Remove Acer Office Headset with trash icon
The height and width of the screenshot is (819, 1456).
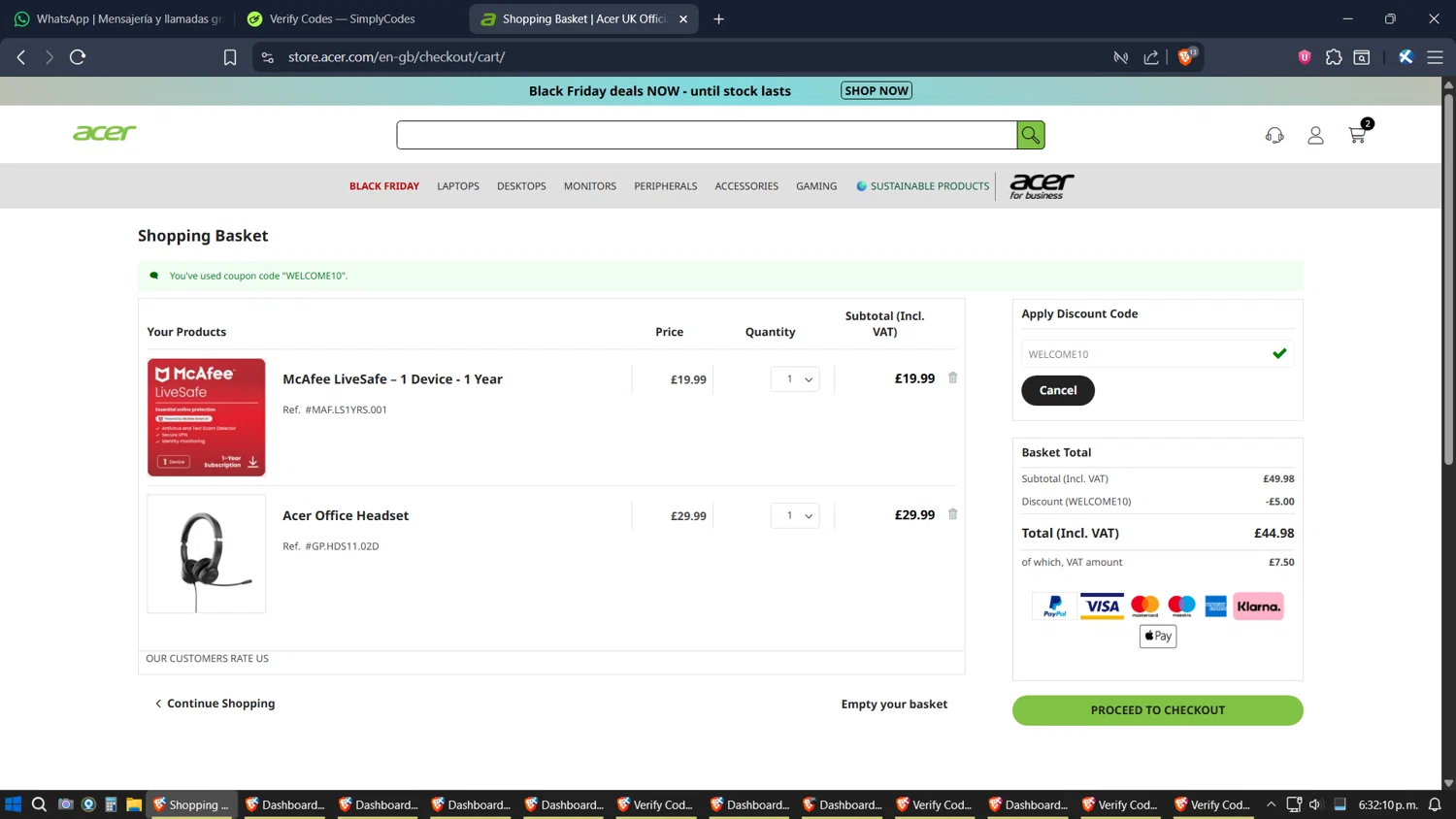pos(952,514)
